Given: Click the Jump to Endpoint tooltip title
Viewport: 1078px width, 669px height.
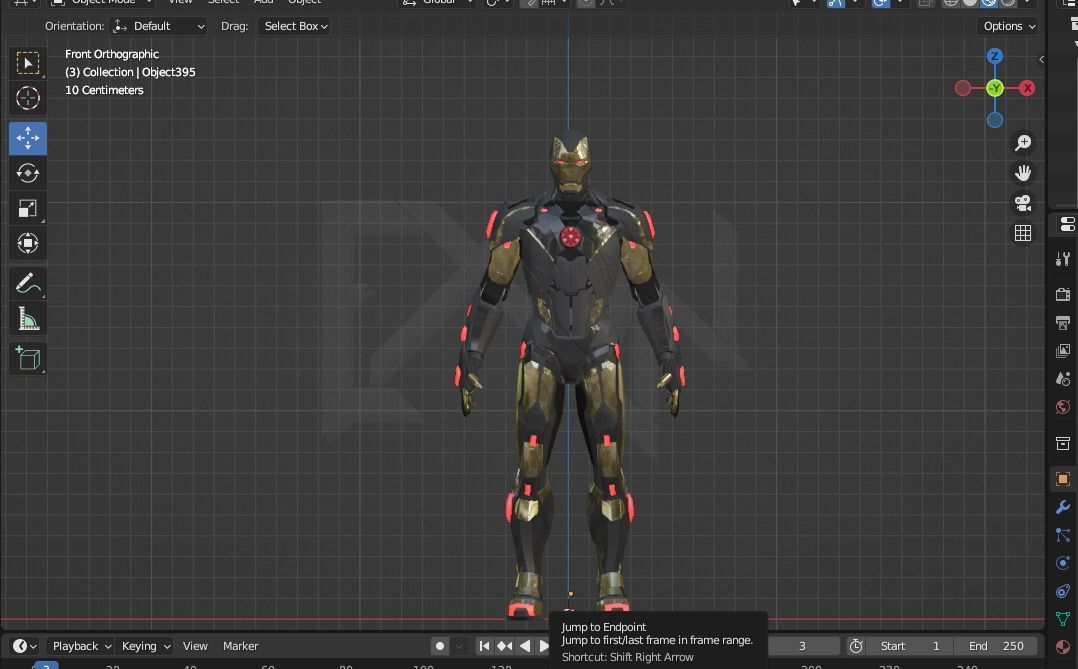Looking at the screenshot, I should [604, 627].
